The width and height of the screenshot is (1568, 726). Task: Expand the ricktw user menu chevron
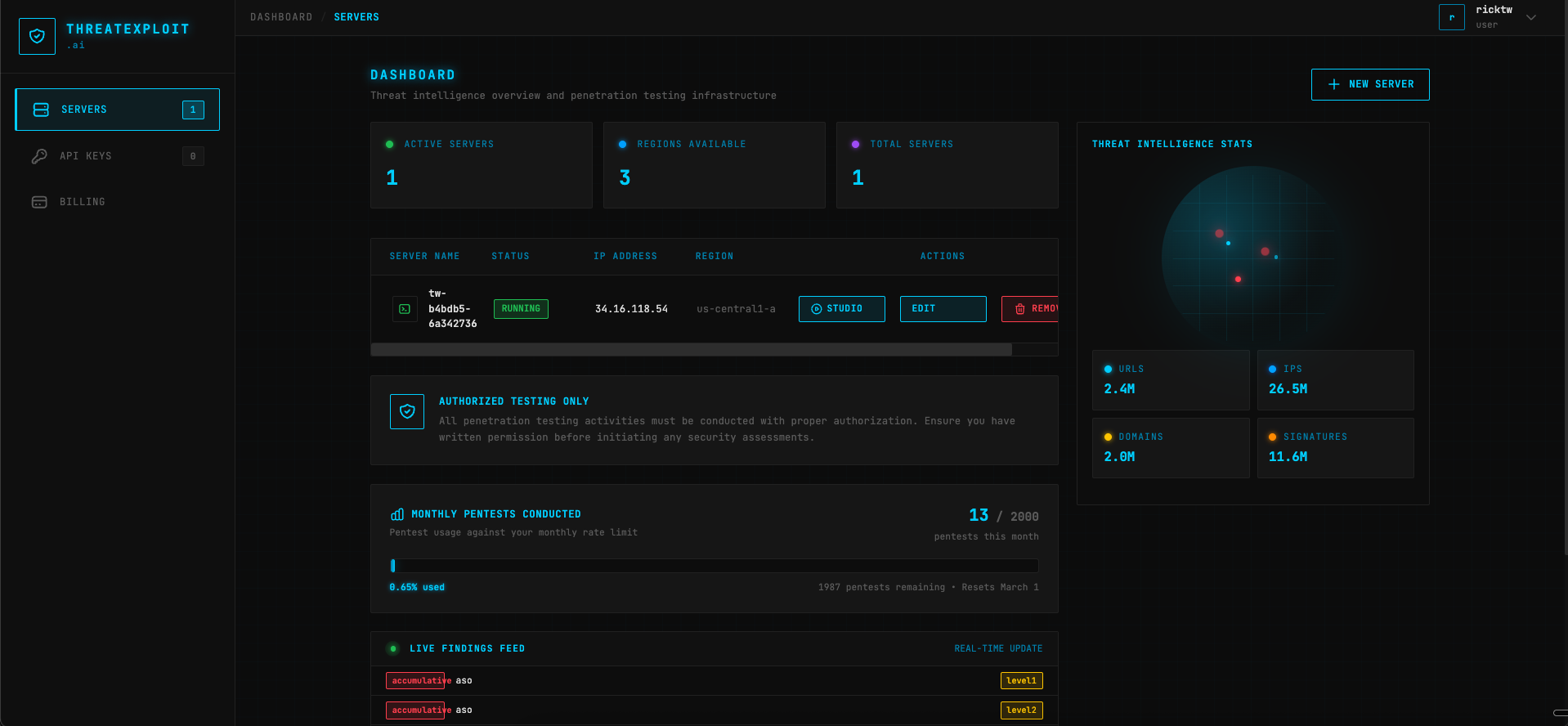tap(1531, 17)
